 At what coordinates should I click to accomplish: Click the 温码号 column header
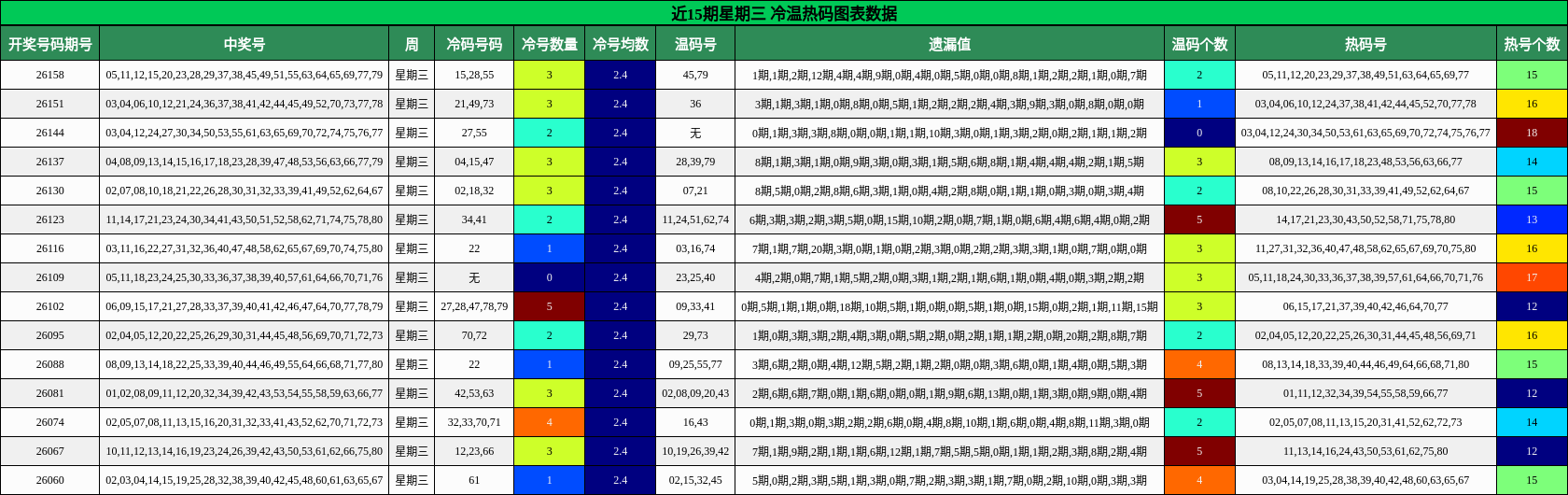click(695, 44)
